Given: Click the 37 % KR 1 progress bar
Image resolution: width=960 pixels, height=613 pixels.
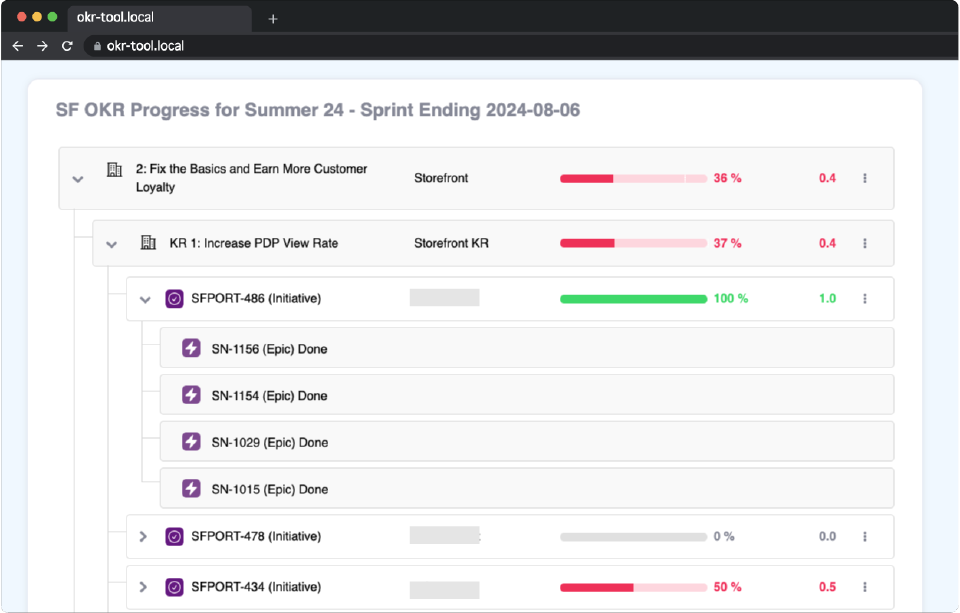Looking at the screenshot, I should 634,244.
